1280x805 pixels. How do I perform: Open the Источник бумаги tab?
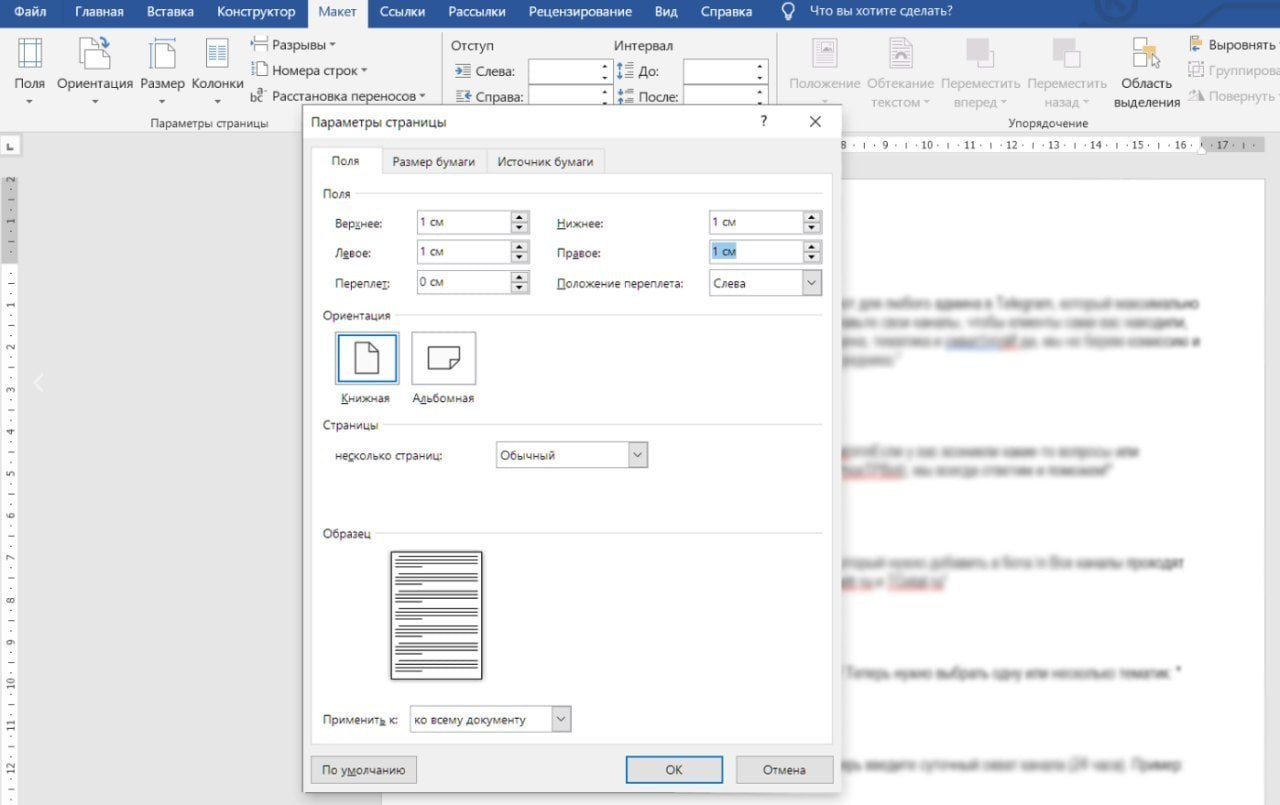pos(545,162)
